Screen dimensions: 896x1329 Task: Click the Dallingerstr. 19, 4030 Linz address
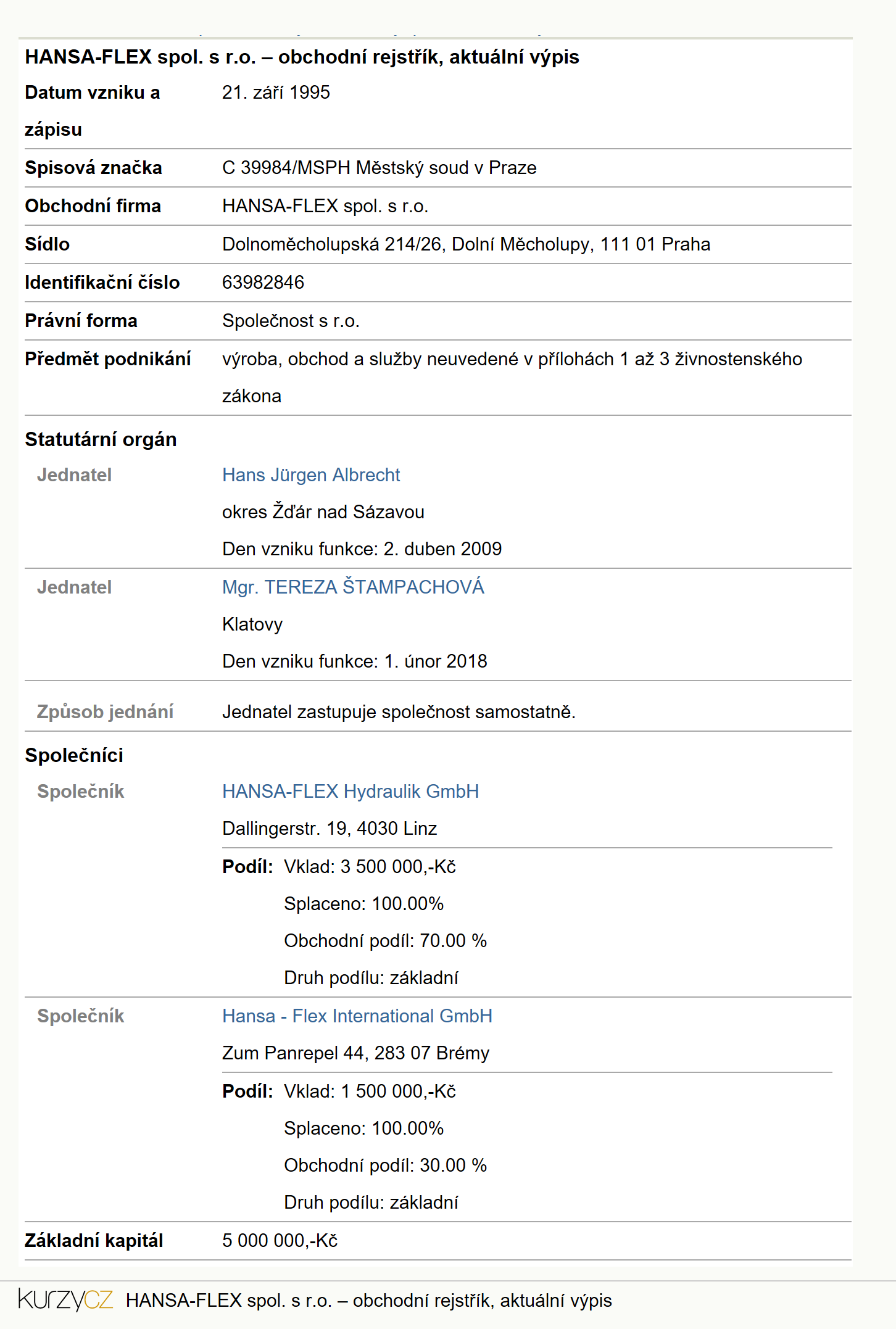[330, 829]
